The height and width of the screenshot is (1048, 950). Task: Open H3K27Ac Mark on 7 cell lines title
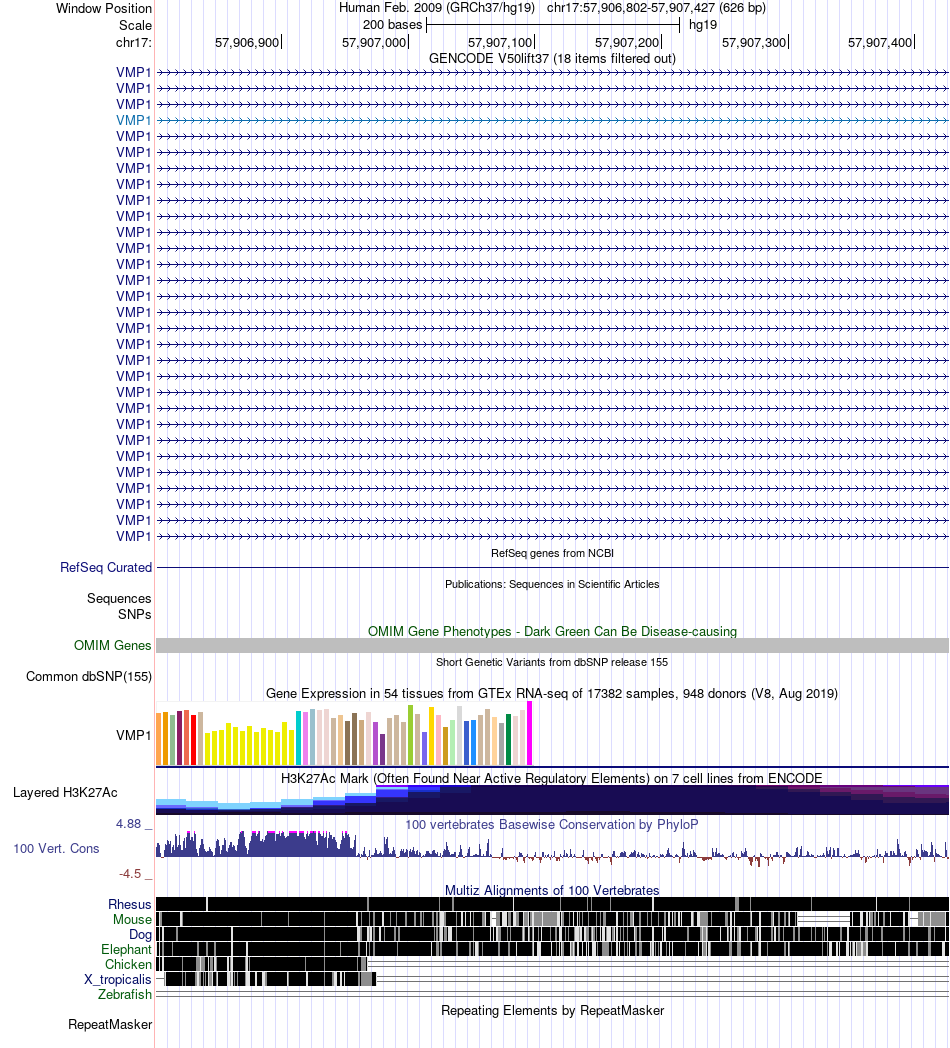pos(552,779)
